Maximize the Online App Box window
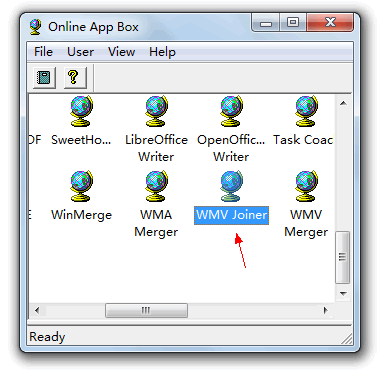The width and height of the screenshot is (378, 371). [x=293, y=23]
